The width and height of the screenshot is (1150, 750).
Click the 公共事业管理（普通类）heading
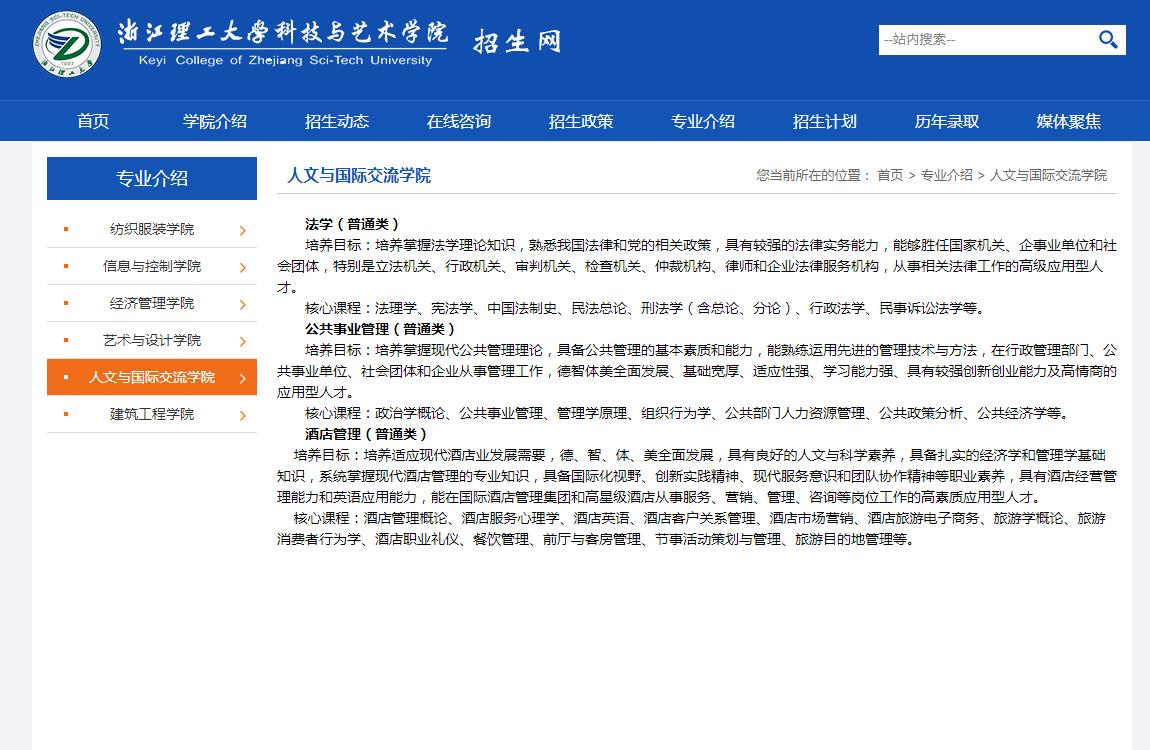click(380, 329)
